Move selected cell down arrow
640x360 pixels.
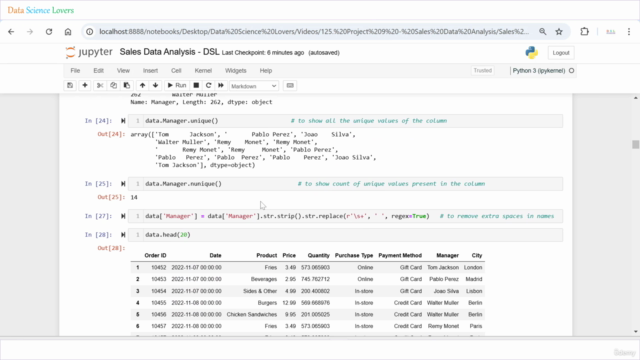pos(156,85)
